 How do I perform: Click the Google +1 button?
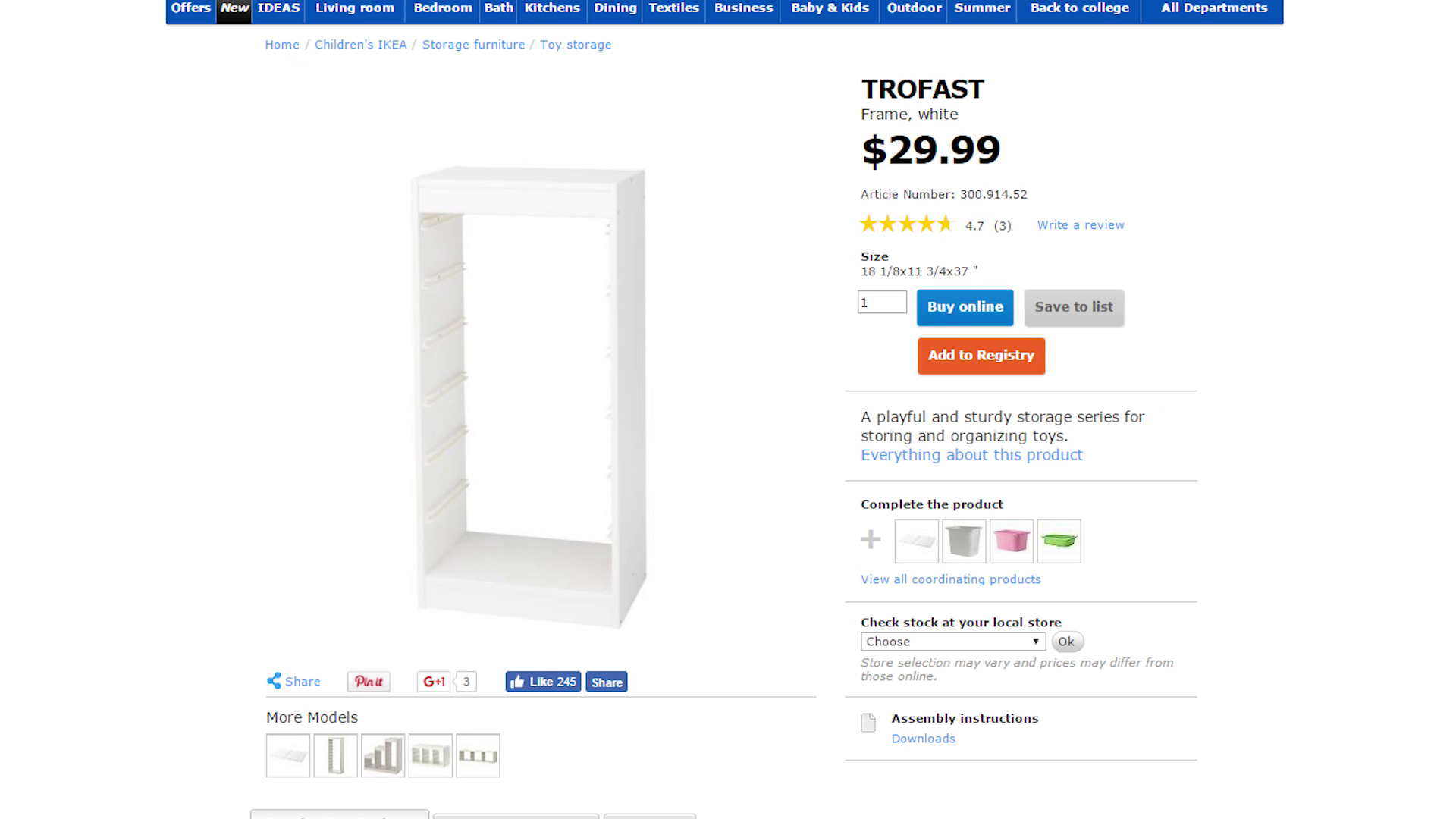(434, 682)
